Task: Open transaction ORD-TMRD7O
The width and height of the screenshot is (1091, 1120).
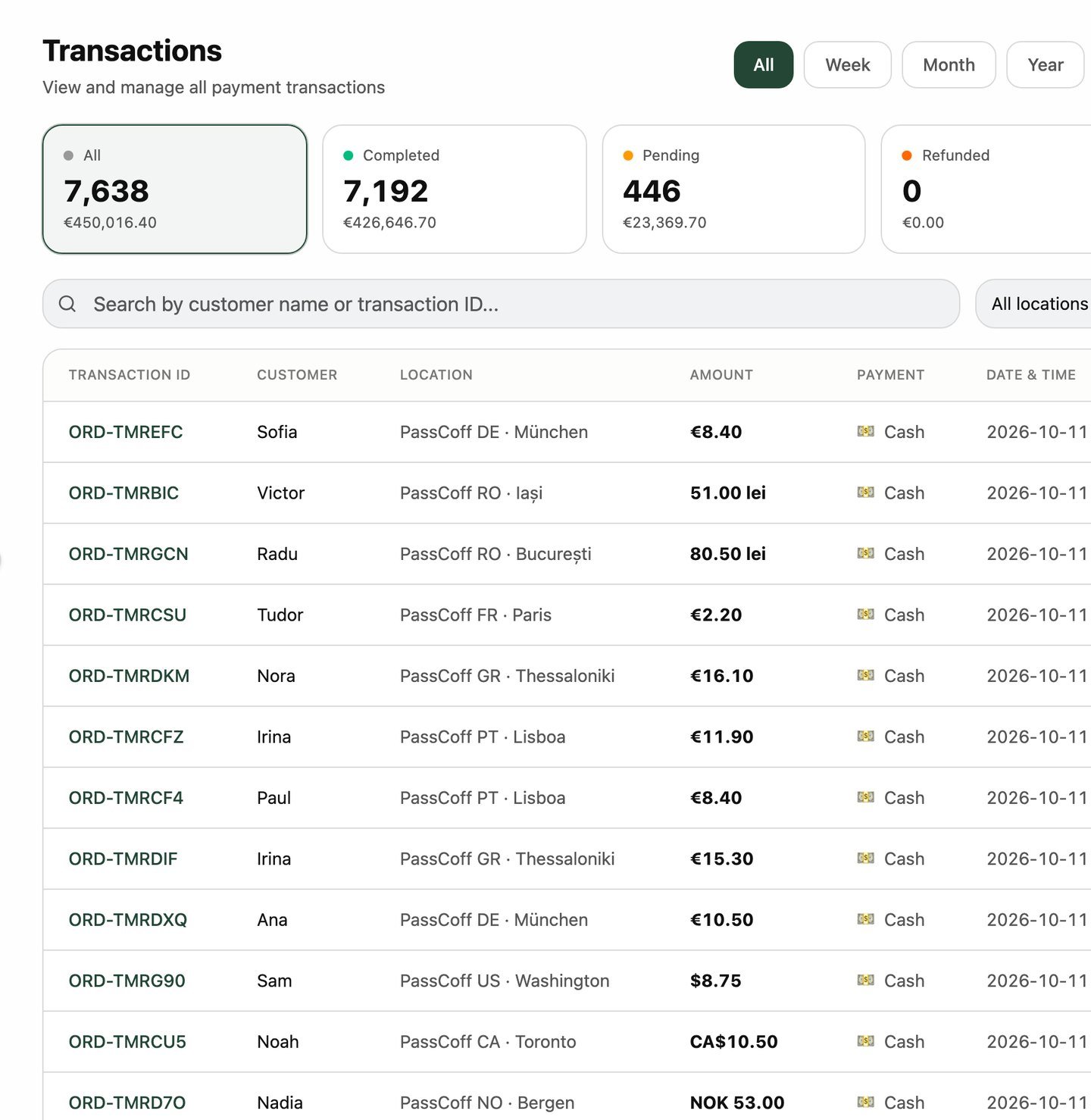Action: pos(127,1103)
